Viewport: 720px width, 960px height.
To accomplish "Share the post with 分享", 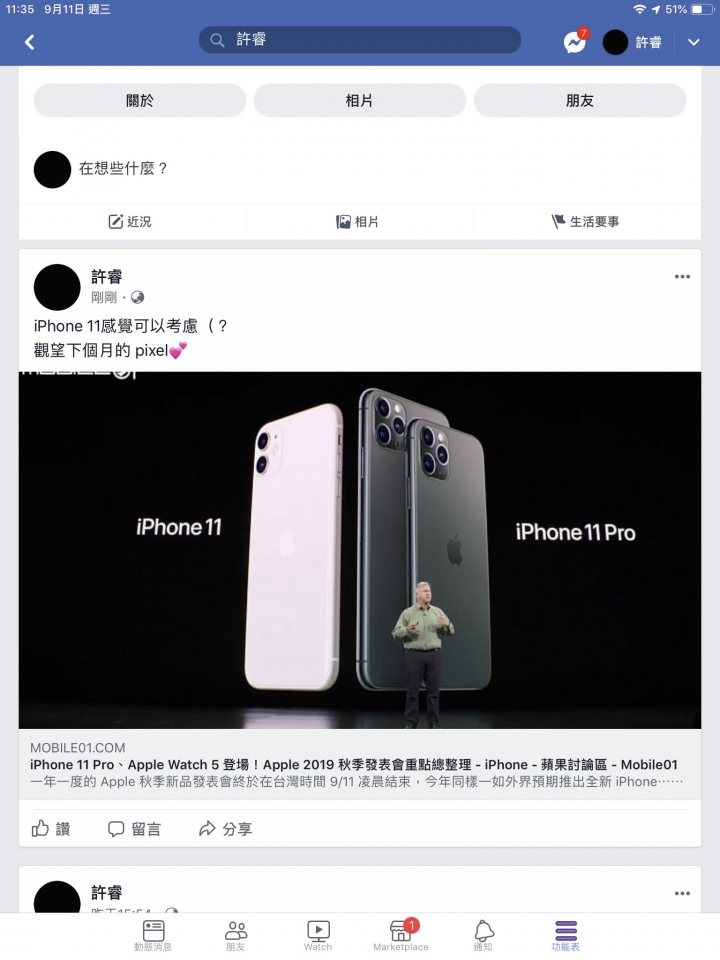I will (225, 828).
